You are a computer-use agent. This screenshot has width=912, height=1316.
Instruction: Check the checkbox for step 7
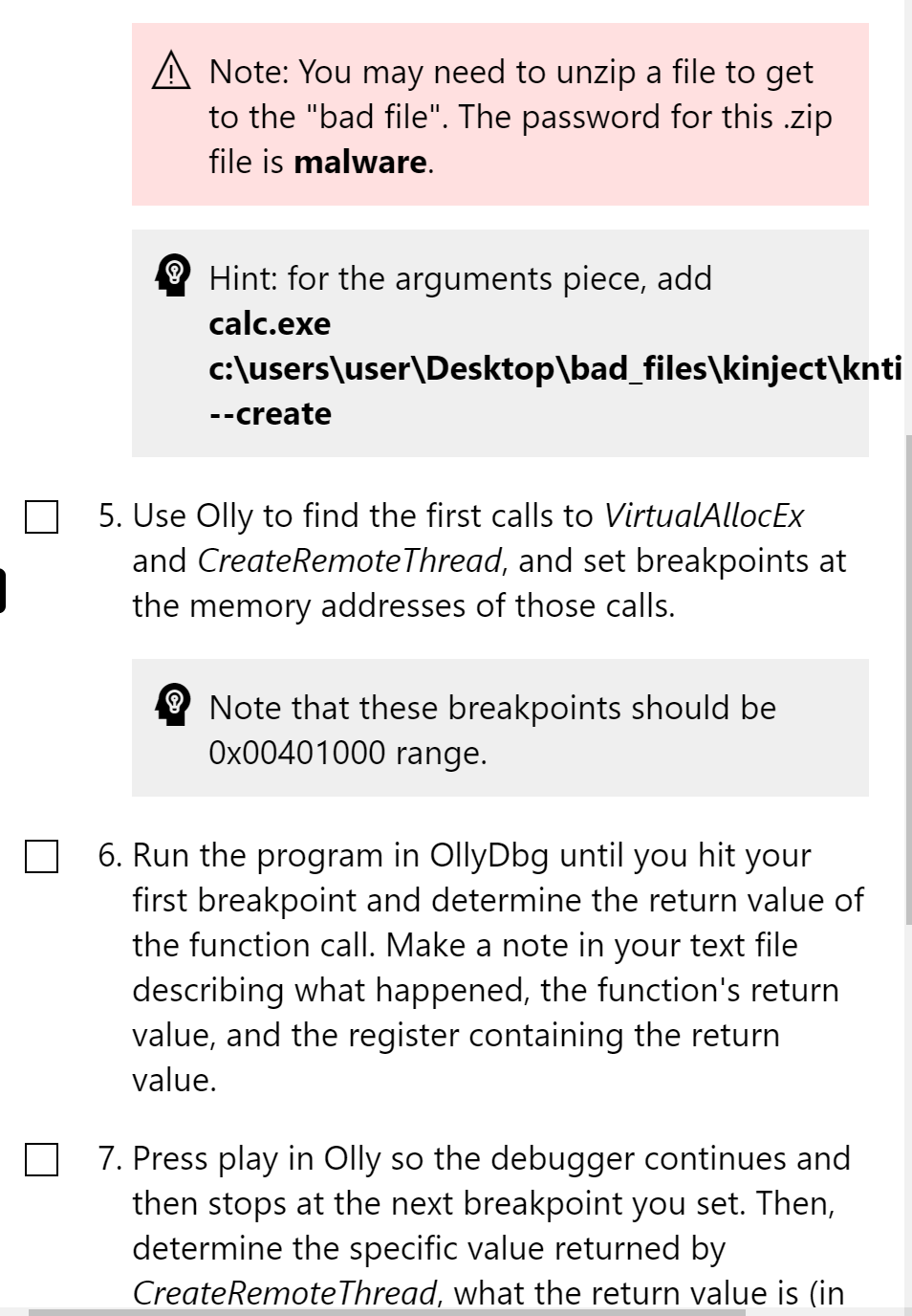(x=42, y=1160)
